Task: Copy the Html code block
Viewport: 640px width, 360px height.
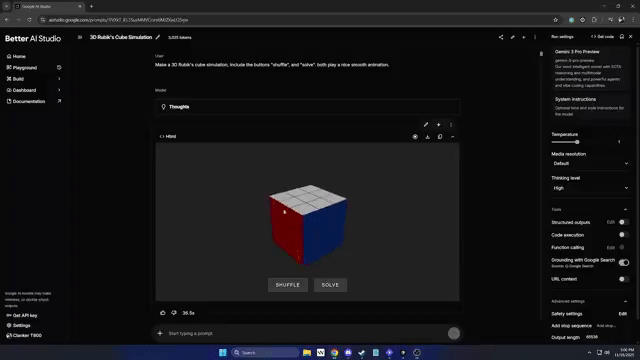Action: [440, 137]
